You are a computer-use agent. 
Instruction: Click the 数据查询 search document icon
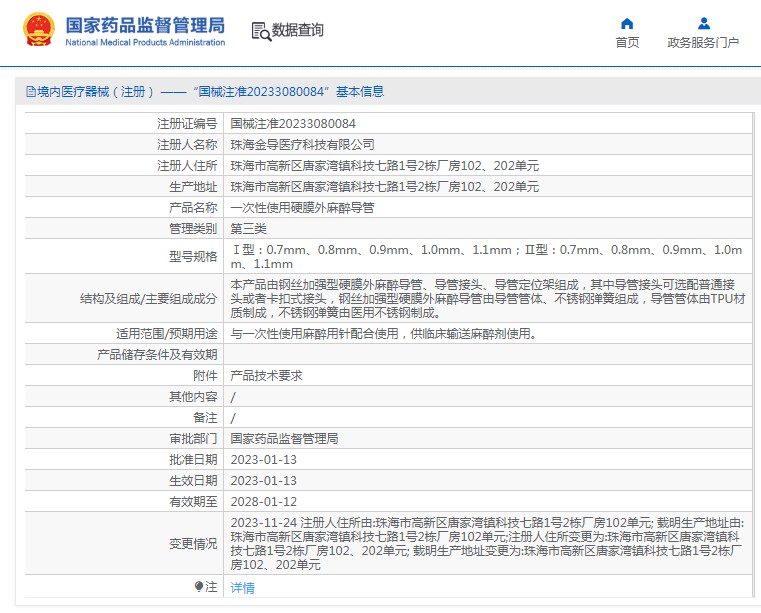[x=260, y=31]
